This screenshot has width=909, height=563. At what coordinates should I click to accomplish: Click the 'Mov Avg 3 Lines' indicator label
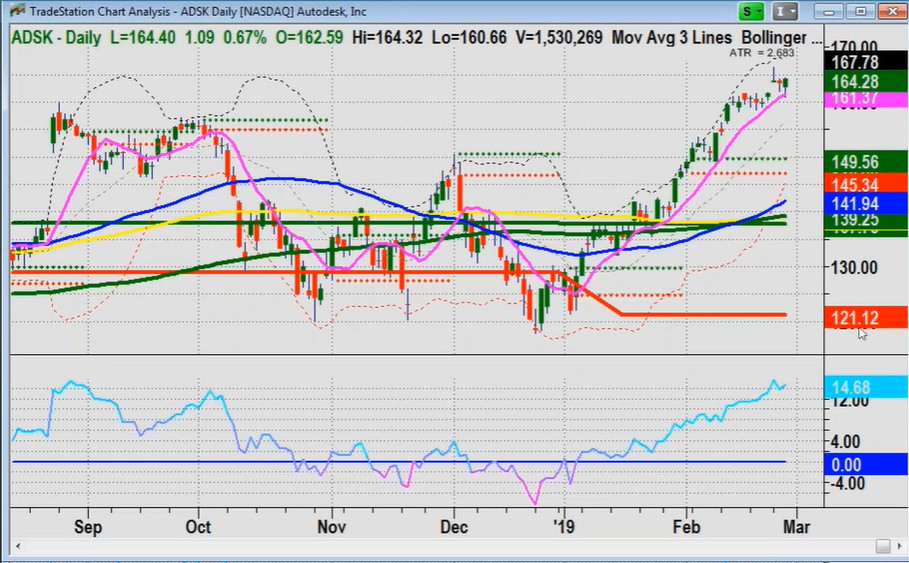(672, 38)
